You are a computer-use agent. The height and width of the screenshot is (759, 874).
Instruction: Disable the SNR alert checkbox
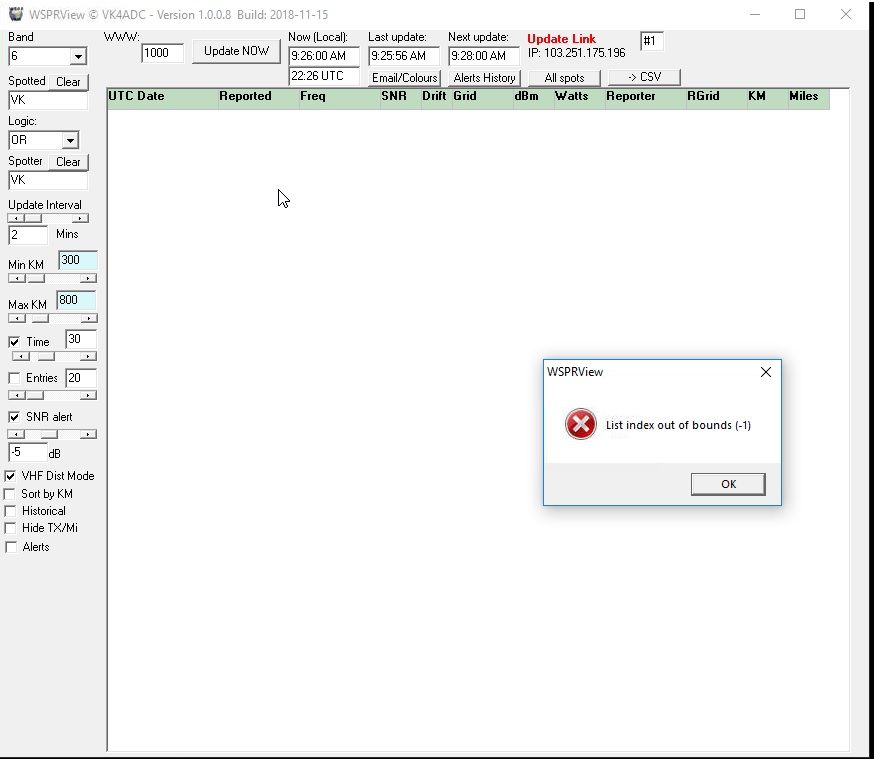point(14,417)
